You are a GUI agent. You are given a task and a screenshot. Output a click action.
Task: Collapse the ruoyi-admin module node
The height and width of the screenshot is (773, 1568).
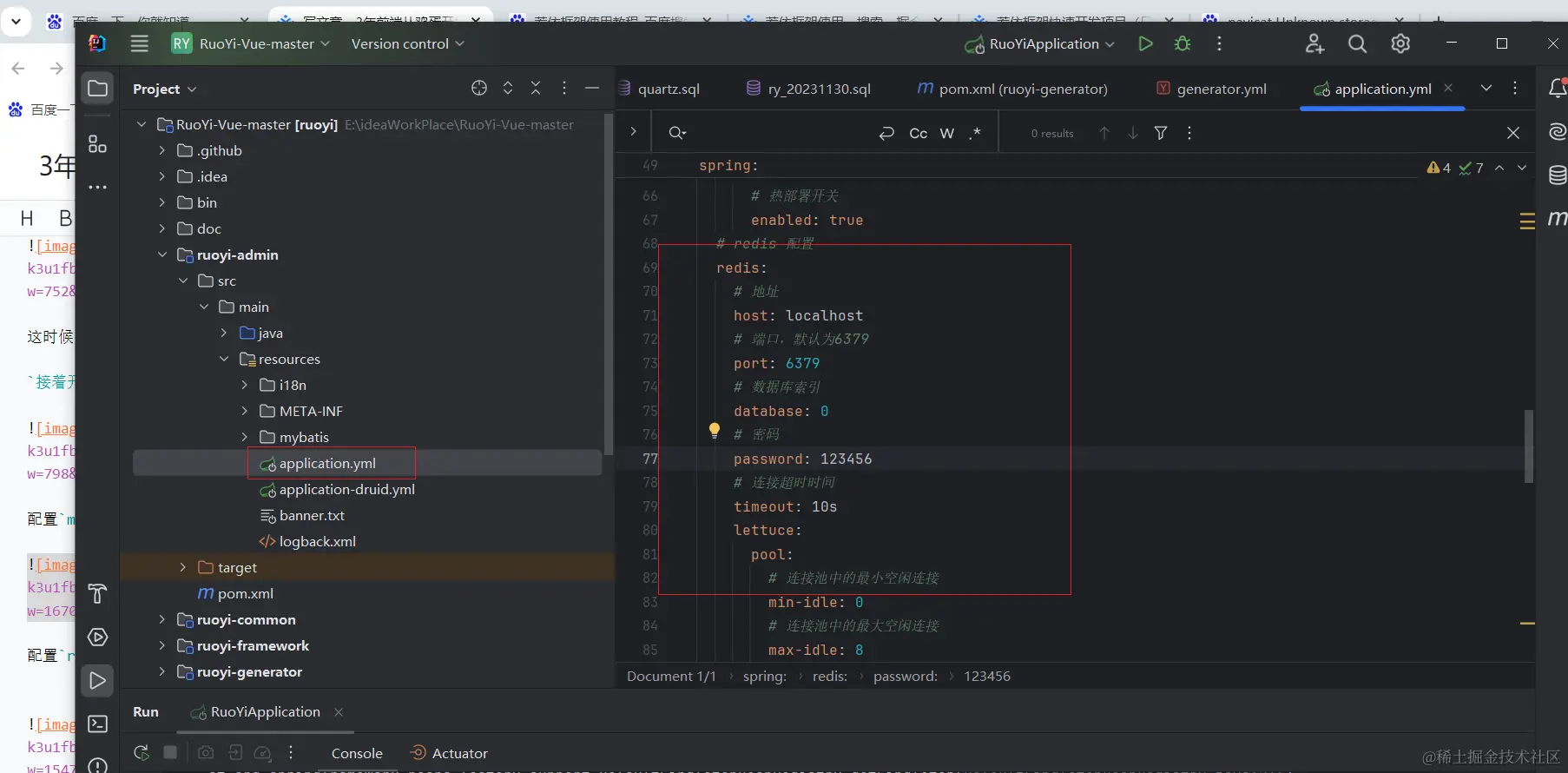161,254
